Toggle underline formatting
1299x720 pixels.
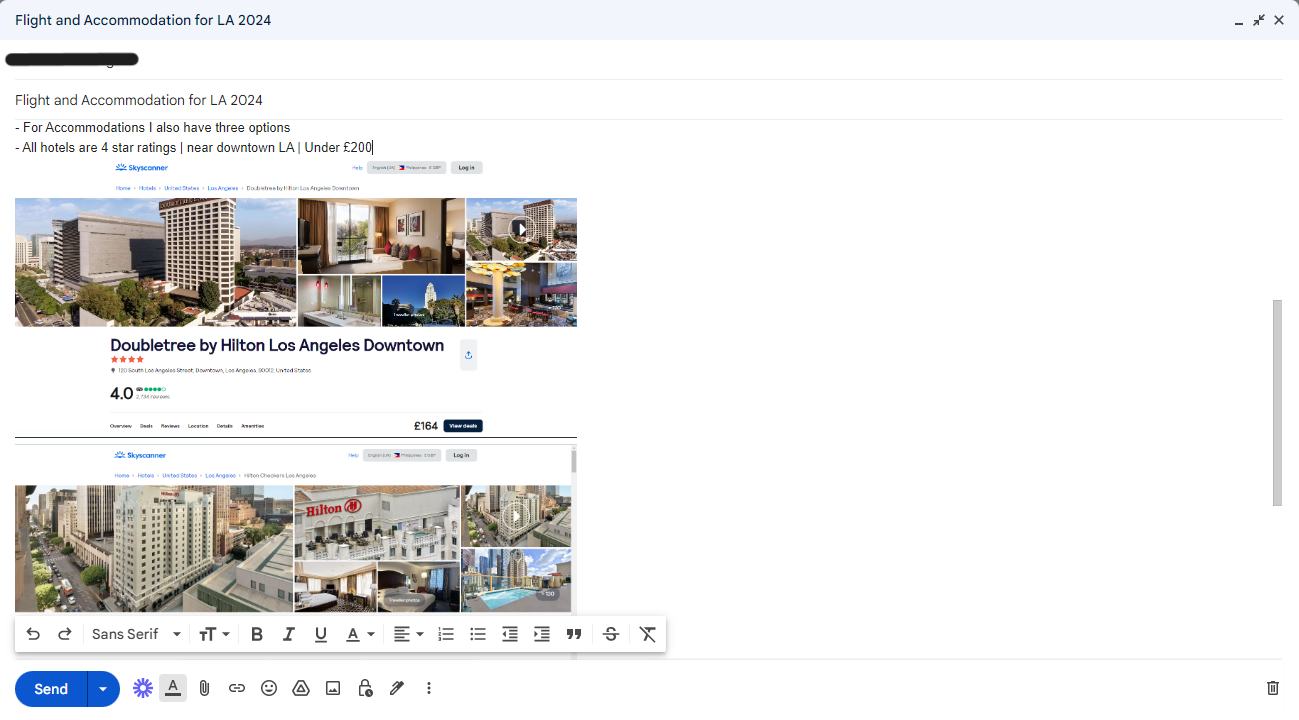click(x=321, y=634)
